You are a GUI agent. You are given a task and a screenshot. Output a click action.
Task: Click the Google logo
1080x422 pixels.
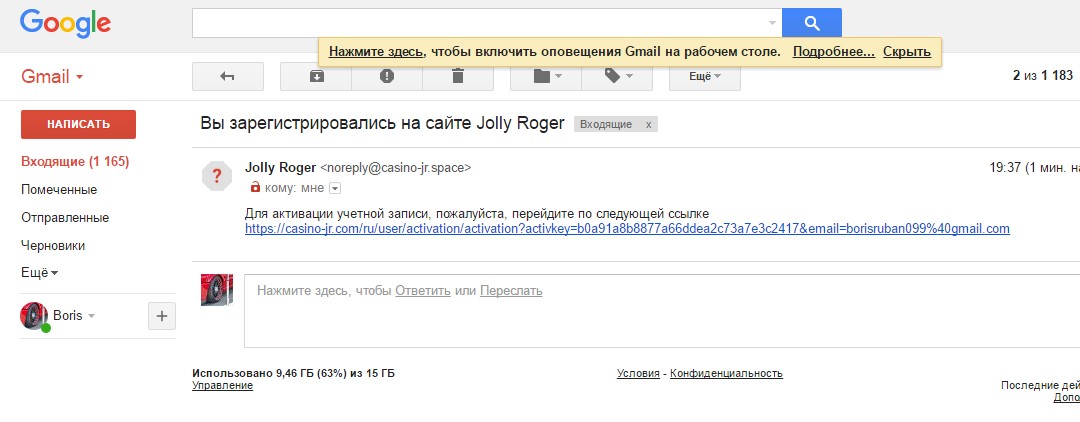click(x=65, y=25)
